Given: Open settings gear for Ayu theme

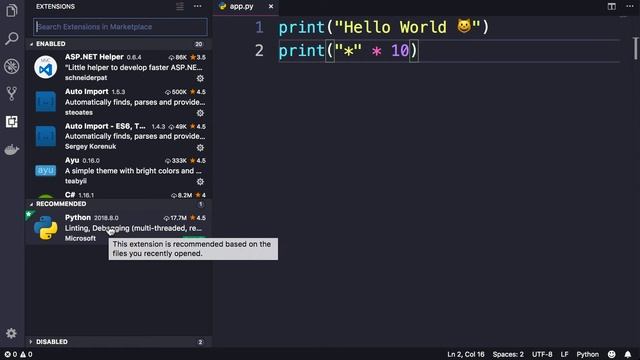Looking at the screenshot, I should 200,182.
